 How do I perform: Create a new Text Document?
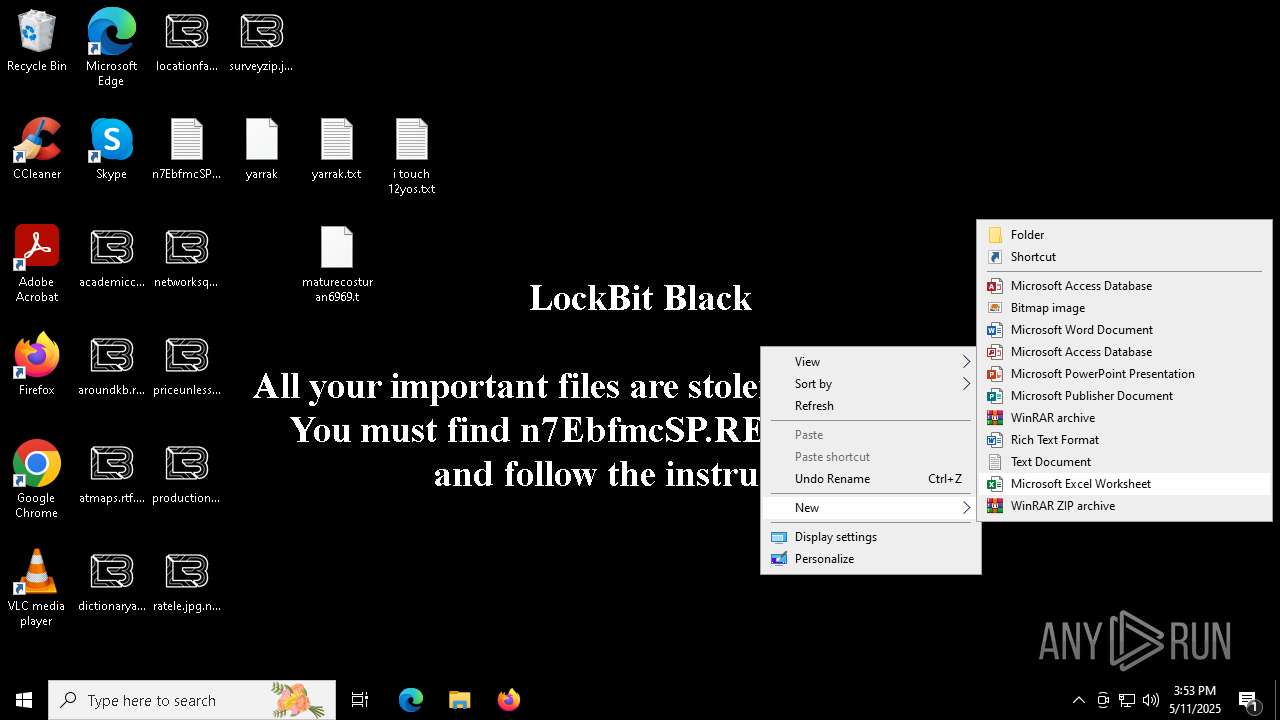click(x=1125, y=462)
